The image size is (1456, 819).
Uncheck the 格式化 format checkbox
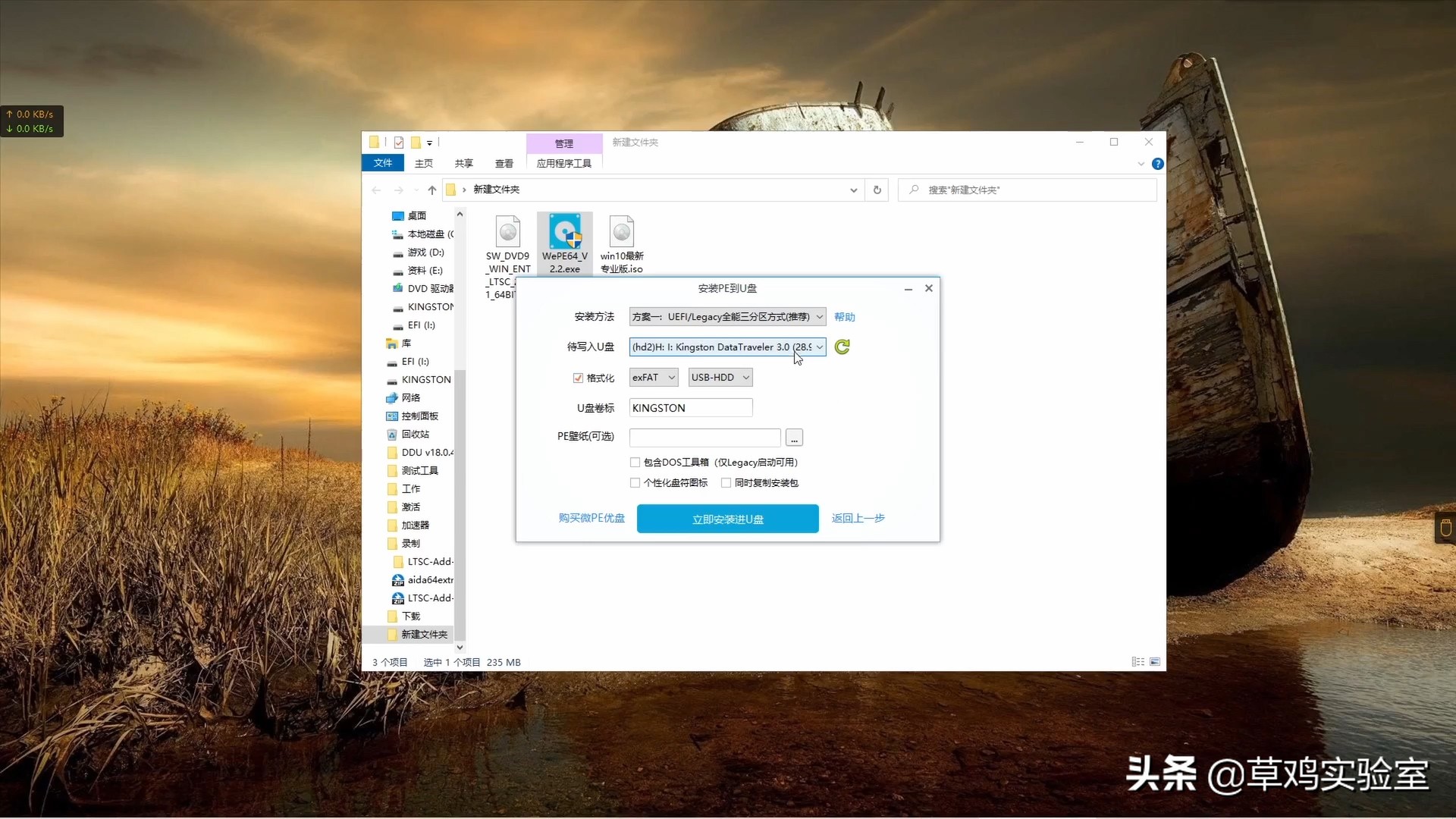577,377
